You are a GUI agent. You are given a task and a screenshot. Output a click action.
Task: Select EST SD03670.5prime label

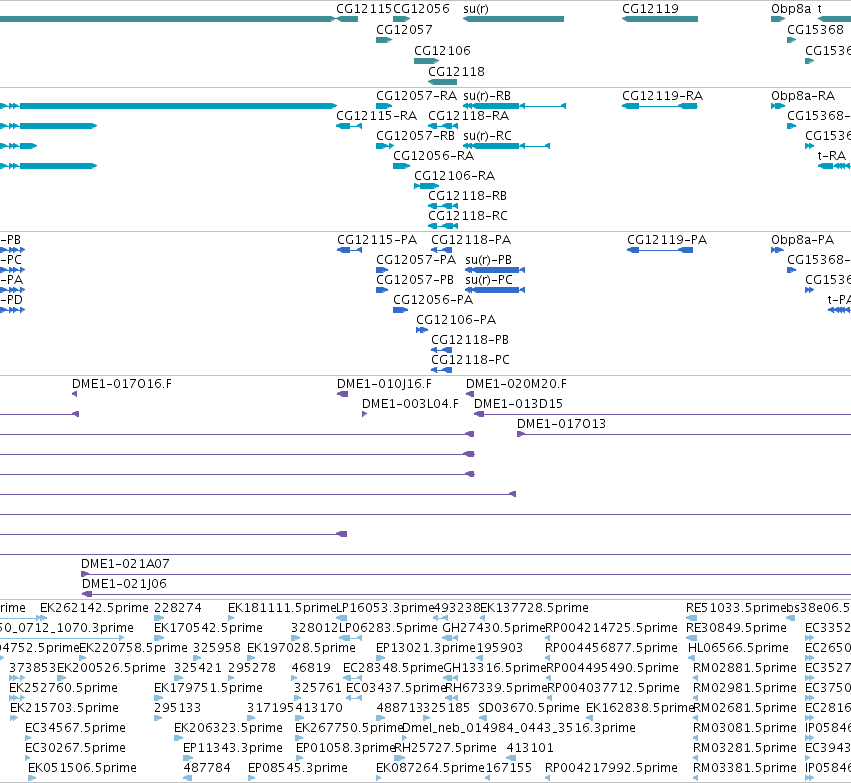coord(529,709)
